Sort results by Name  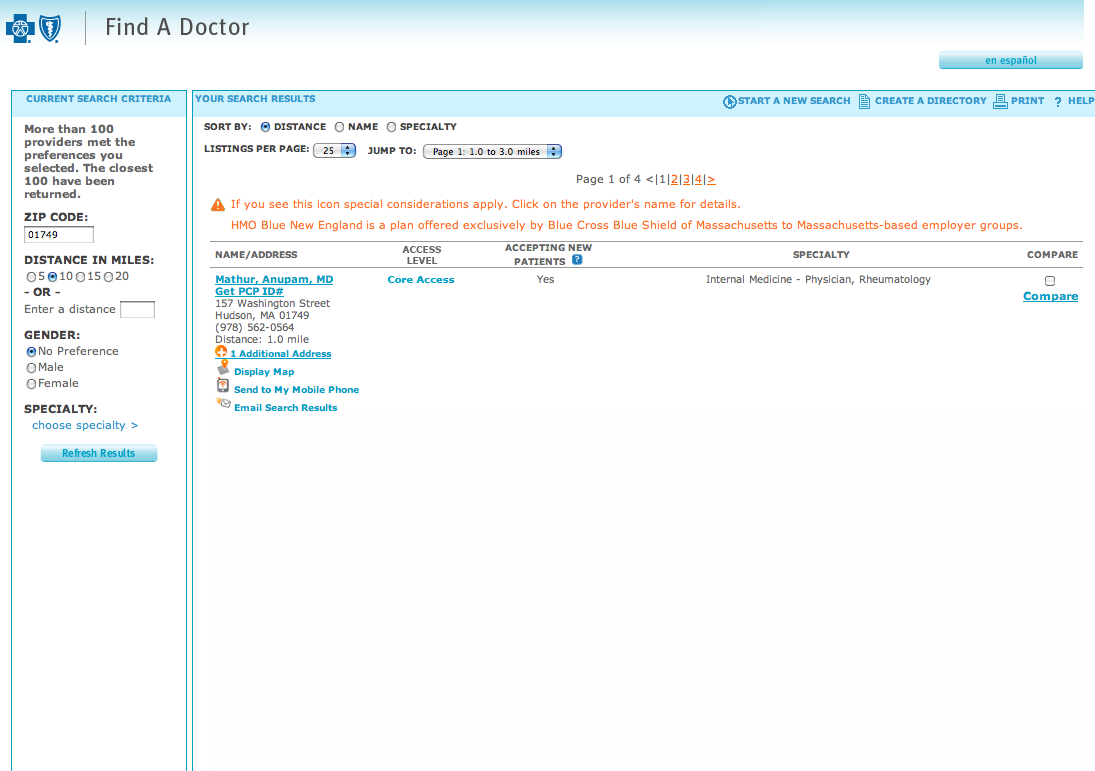340,127
